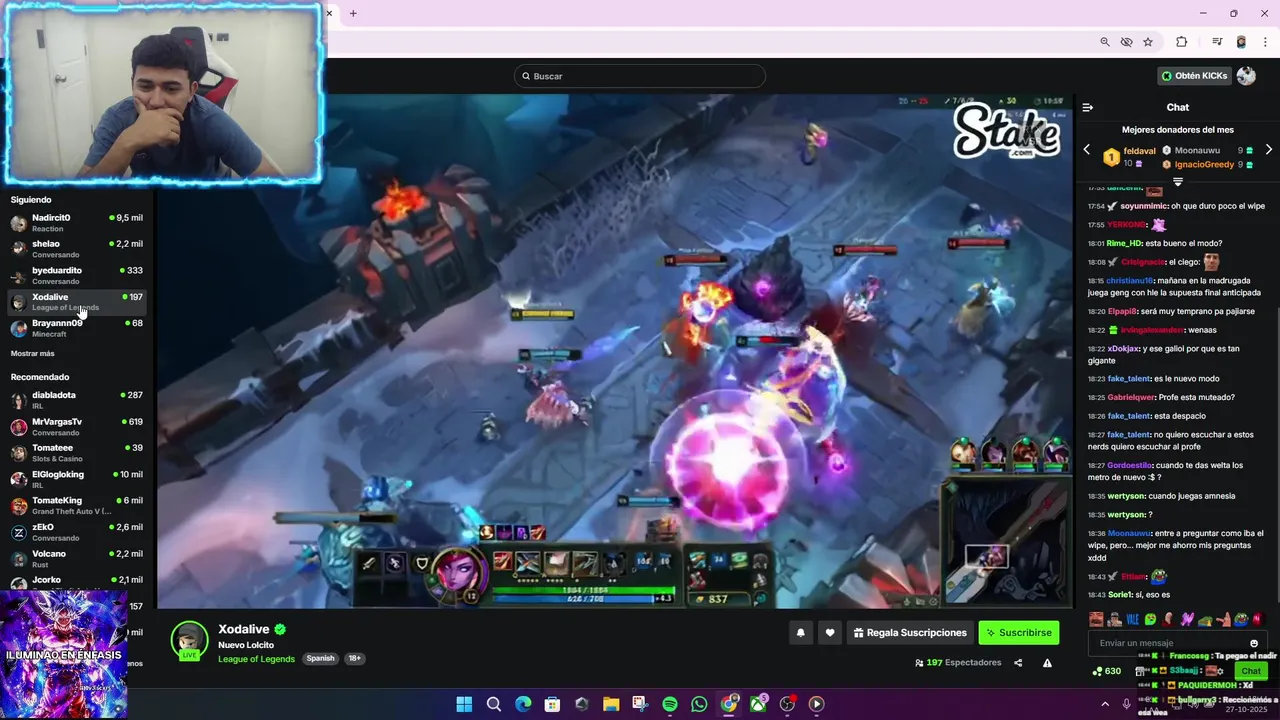
Task: Open Nadircit0 channel in sidebar
Action: pos(76,222)
